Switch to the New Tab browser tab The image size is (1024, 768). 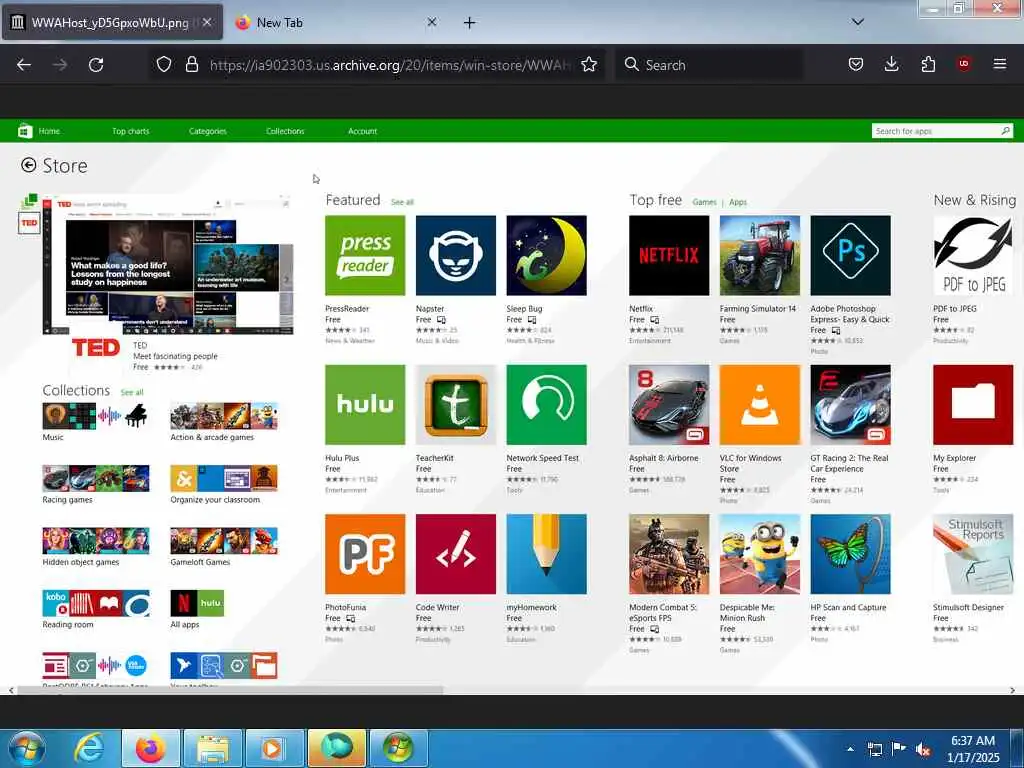pos(336,22)
